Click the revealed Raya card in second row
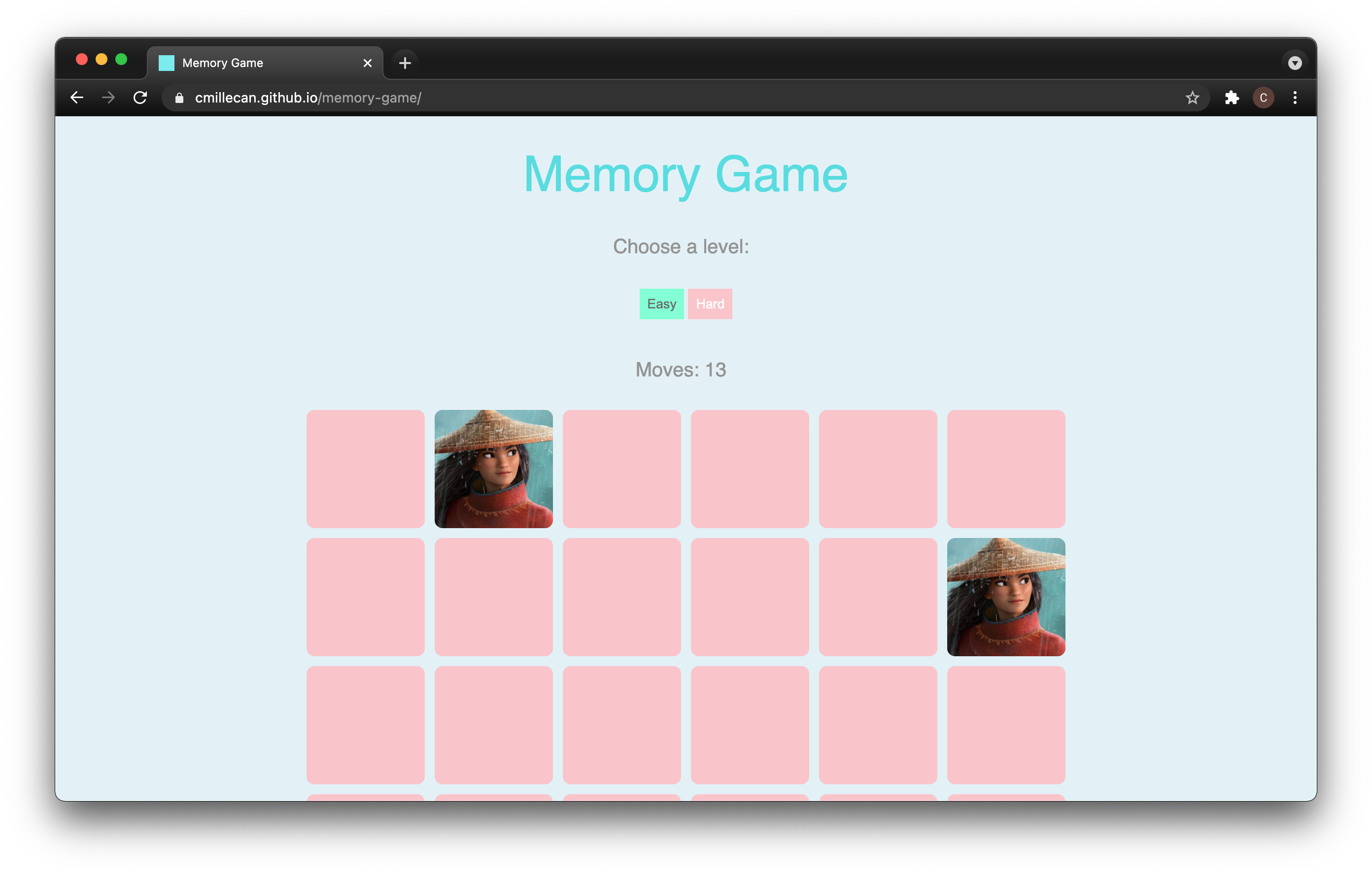The width and height of the screenshot is (1372, 874). pyautogui.click(x=1006, y=597)
